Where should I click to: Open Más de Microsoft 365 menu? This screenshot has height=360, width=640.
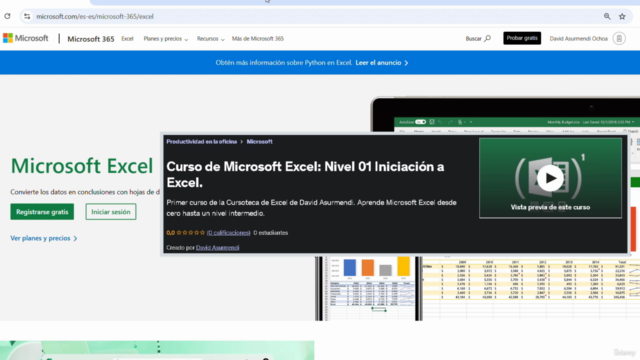tap(258, 38)
